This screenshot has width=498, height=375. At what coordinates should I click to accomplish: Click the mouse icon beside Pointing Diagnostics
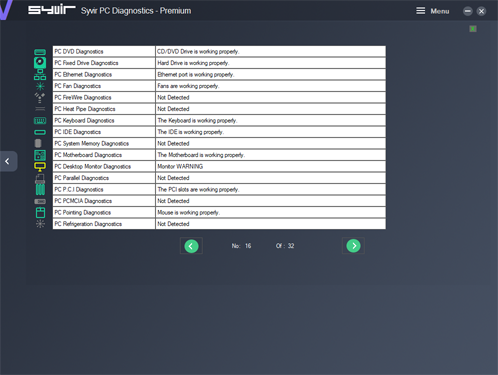tap(40, 213)
